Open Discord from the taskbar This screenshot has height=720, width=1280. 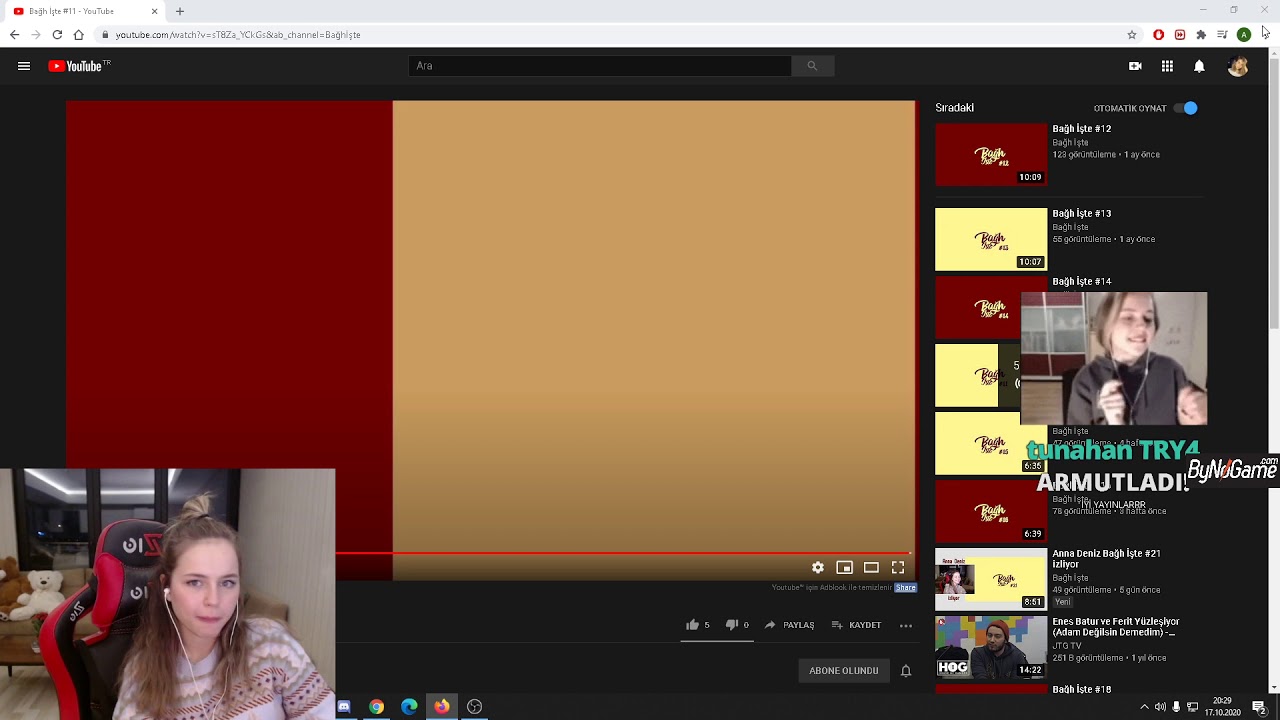(344, 707)
